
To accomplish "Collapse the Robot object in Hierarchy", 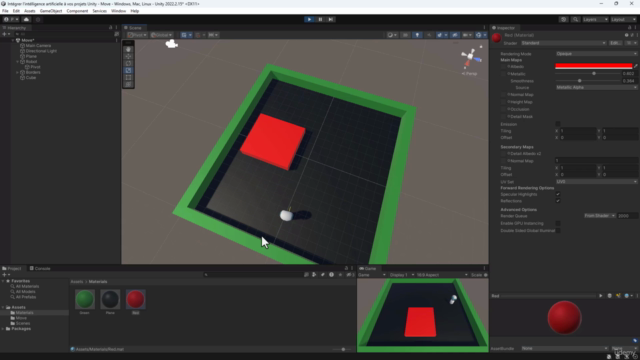I will 18,62.
